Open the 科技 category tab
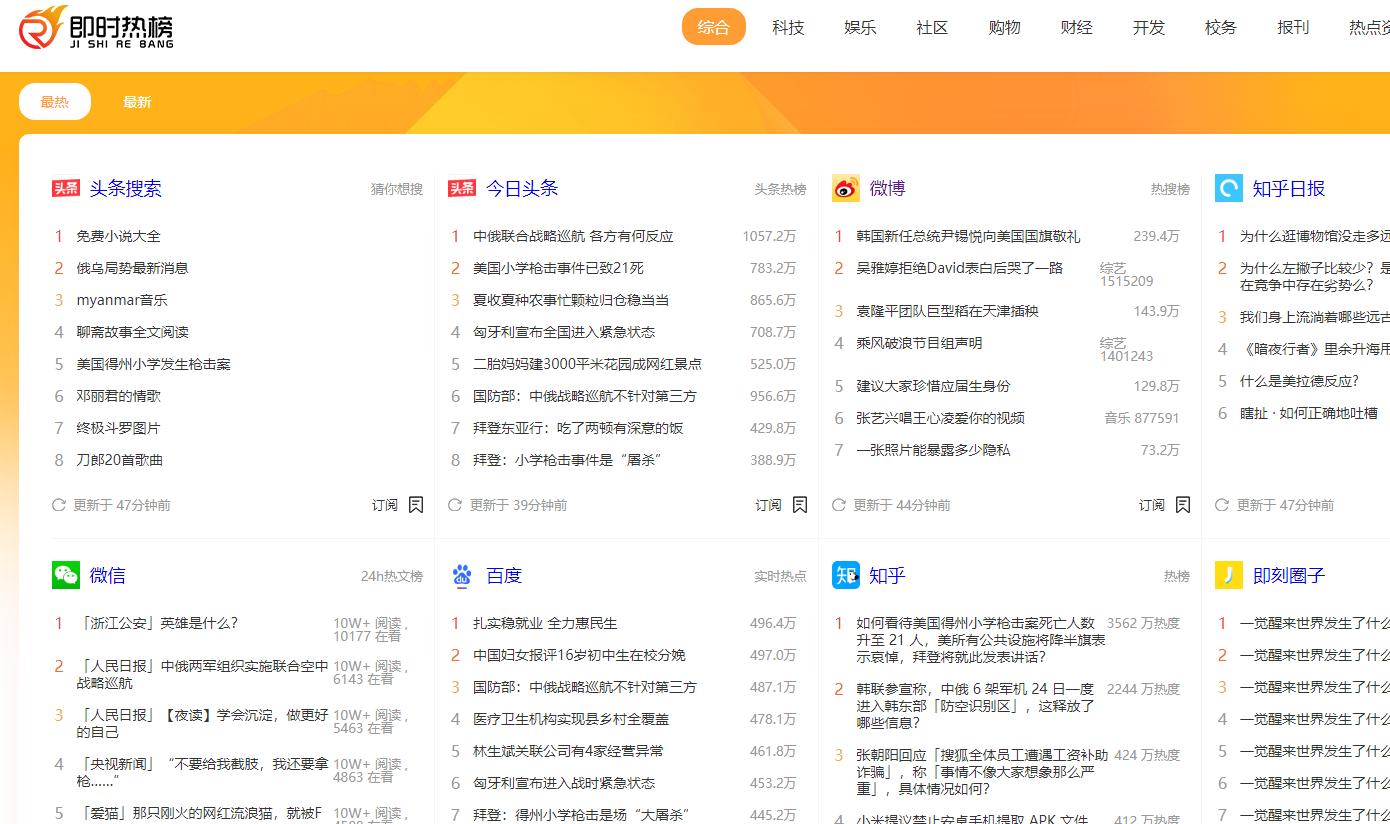The image size is (1390, 824). [787, 27]
